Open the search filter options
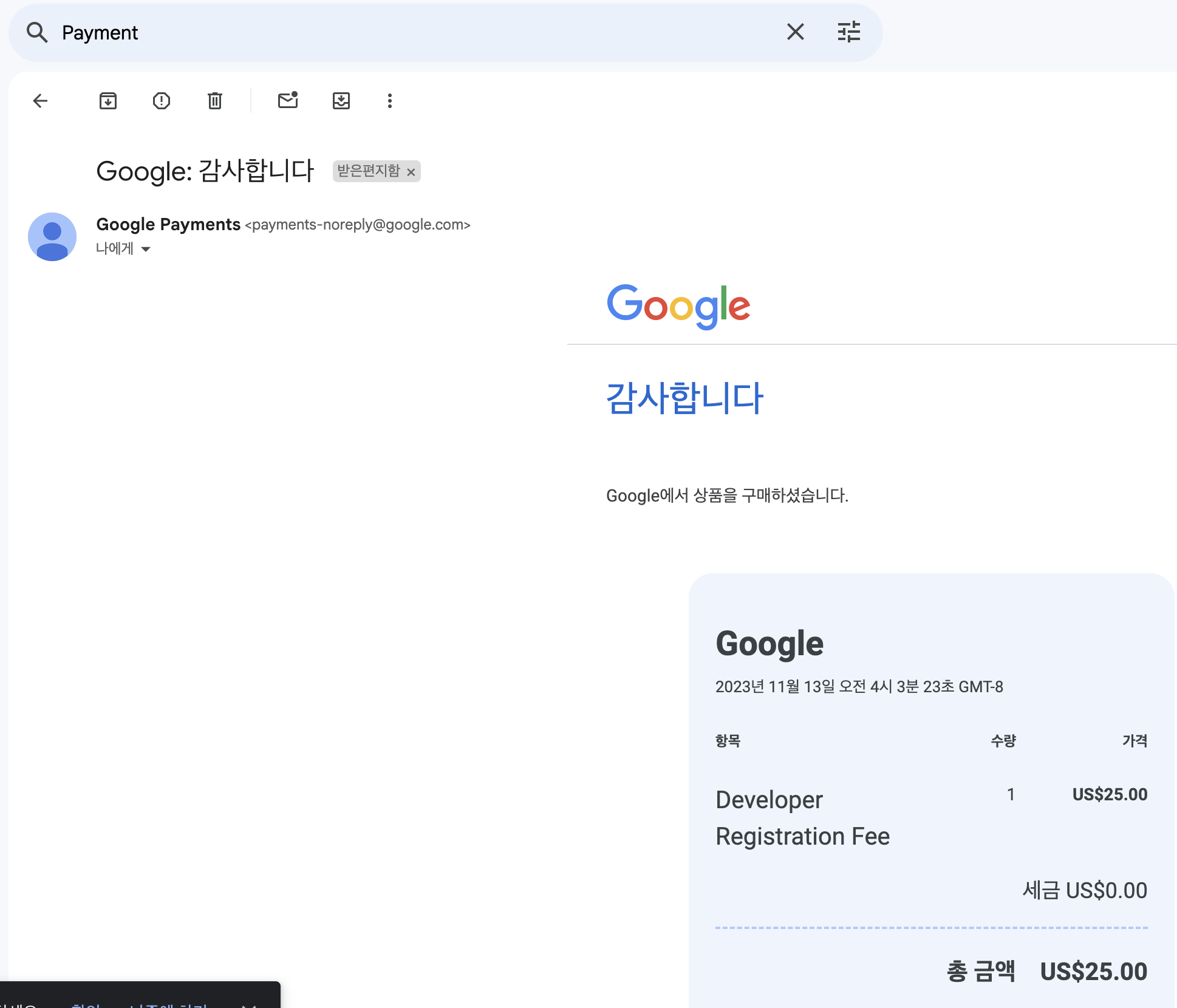This screenshot has width=1177, height=1008. coord(848,32)
